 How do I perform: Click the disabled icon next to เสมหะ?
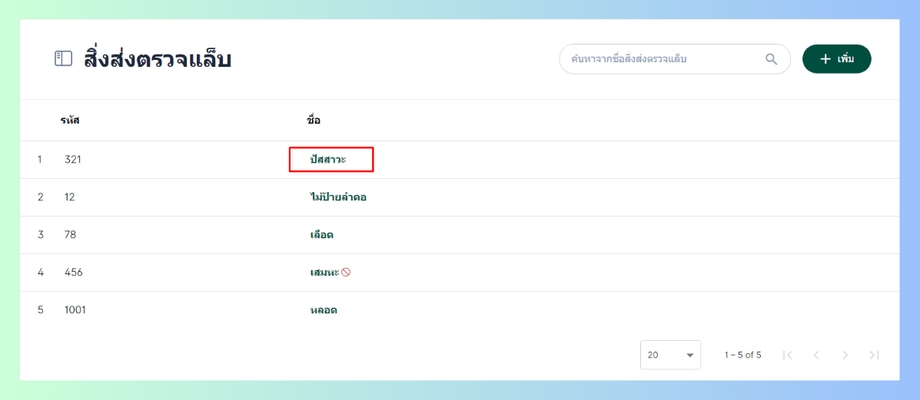[x=346, y=272]
